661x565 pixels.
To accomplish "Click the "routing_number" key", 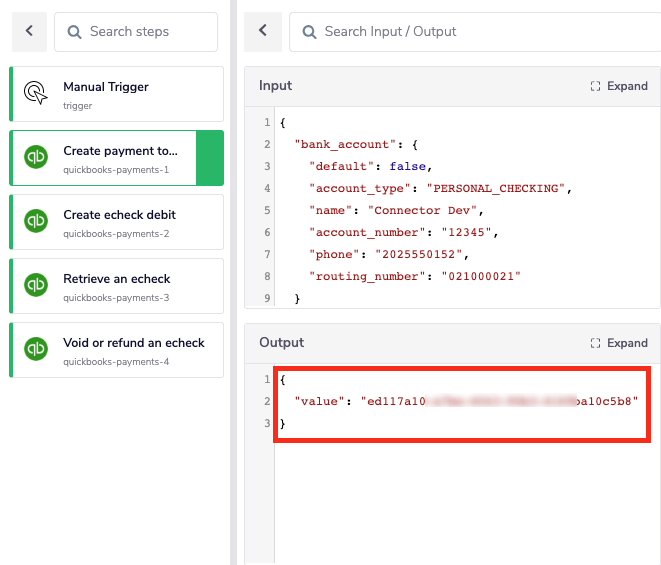I will (367, 276).
